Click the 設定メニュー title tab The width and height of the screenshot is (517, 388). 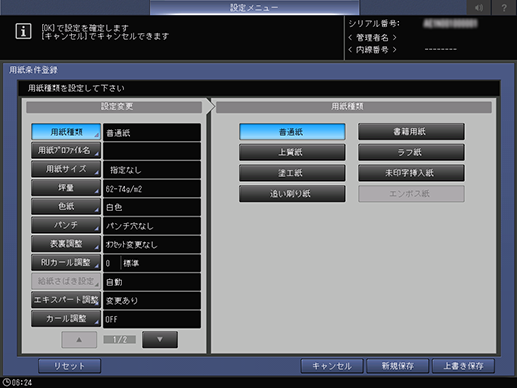pos(254,7)
